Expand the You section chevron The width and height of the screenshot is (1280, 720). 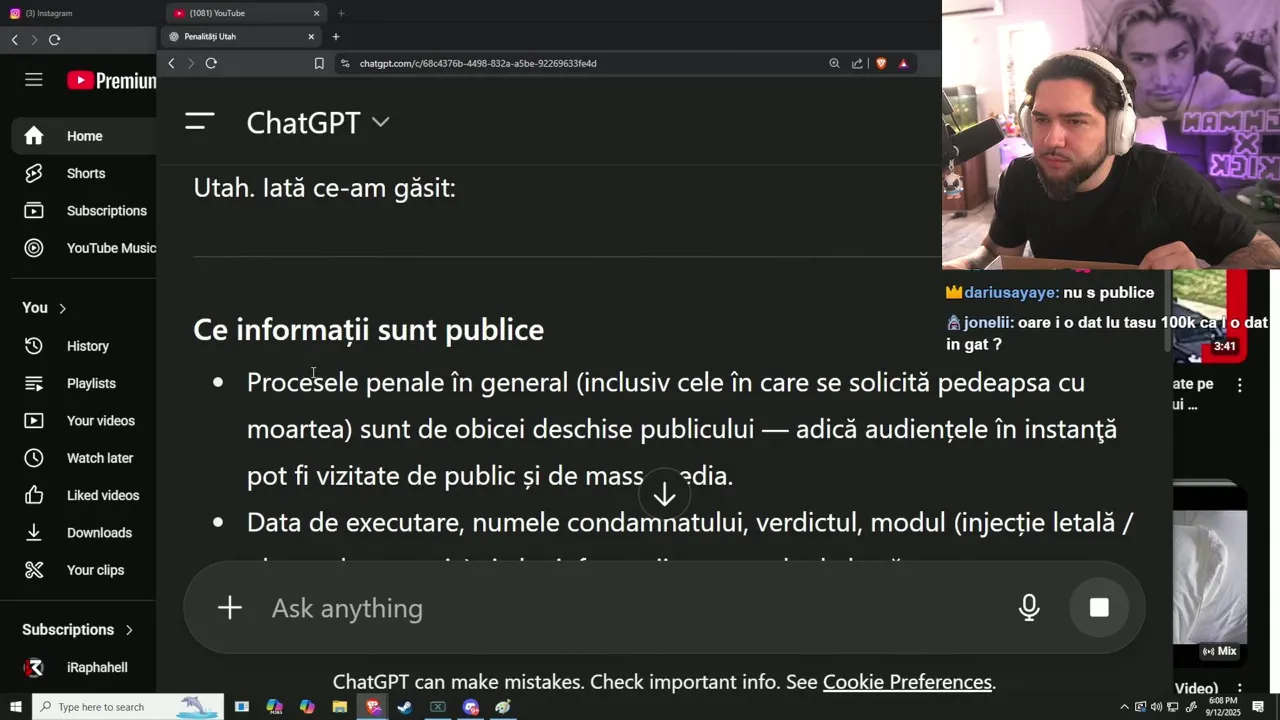click(x=62, y=308)
